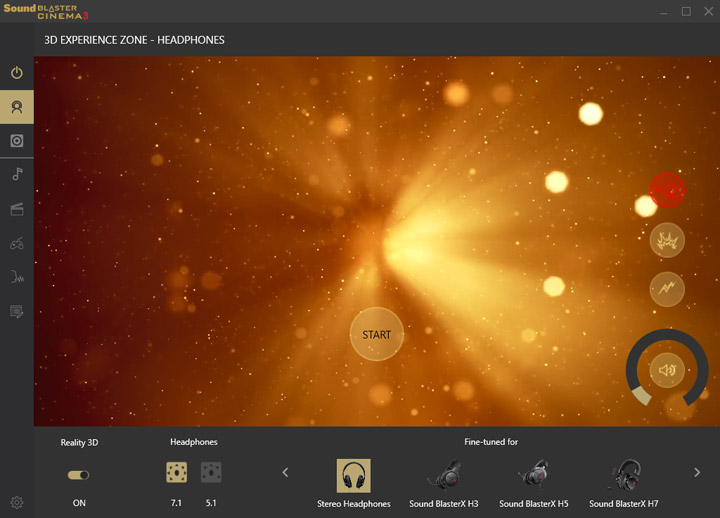Choose Sound BlasterX H5 headset

pyautogui.click(x=534, y=475)
